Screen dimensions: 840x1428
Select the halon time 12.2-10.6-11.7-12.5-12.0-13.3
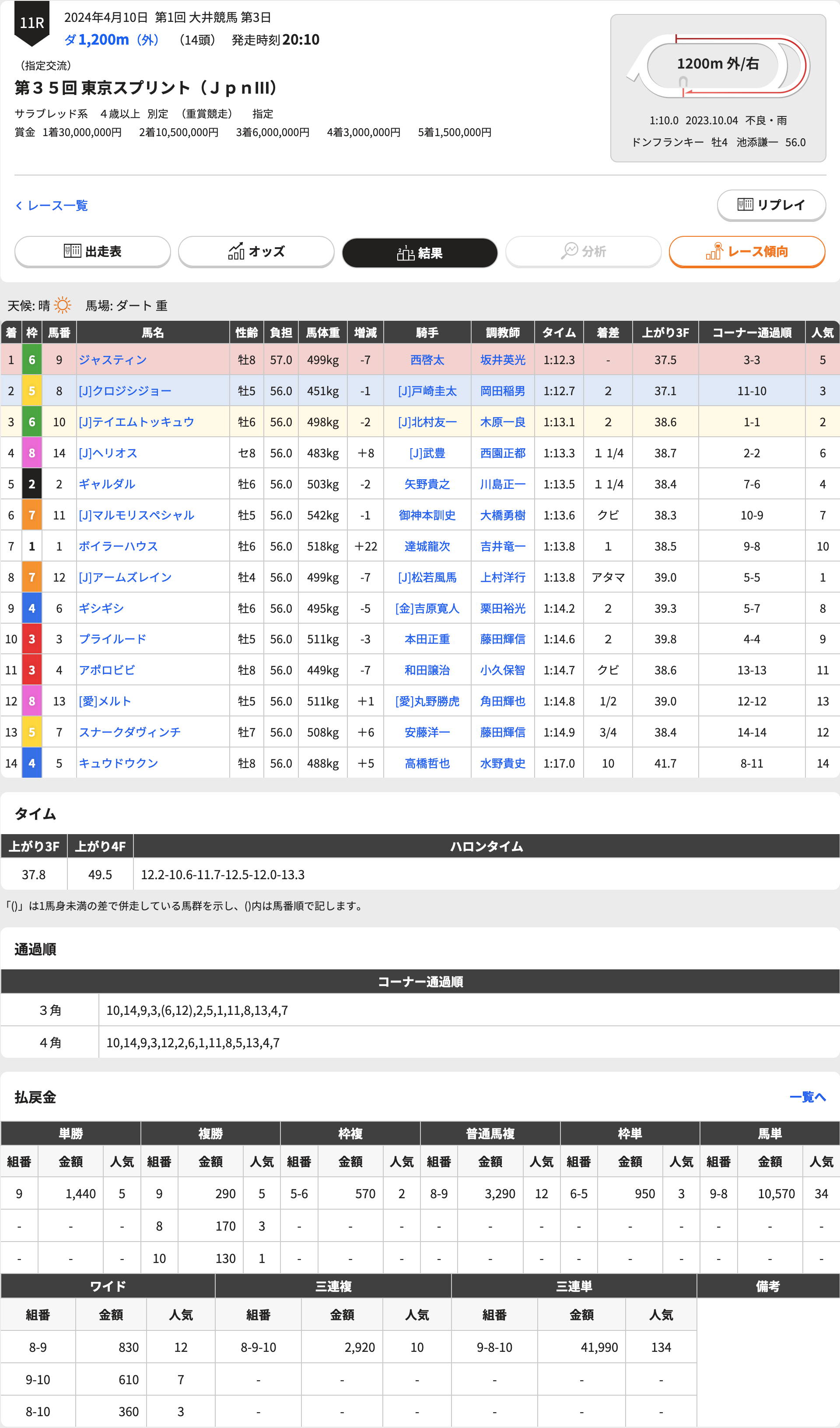pyautogui.click(x=223, y=874)
